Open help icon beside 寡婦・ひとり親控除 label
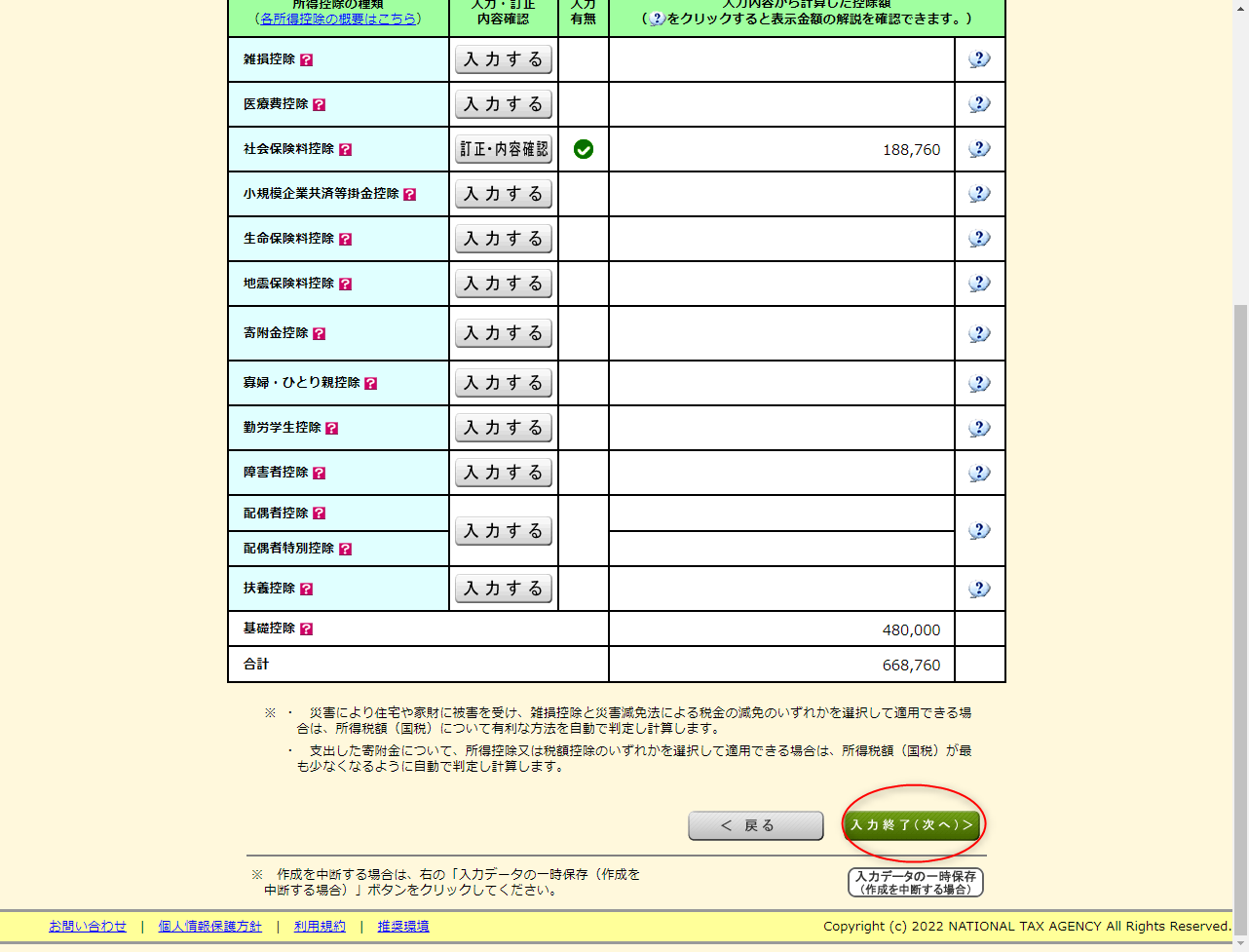The width and height of the screenshot is (1249, 952). [x=370, y=384]
